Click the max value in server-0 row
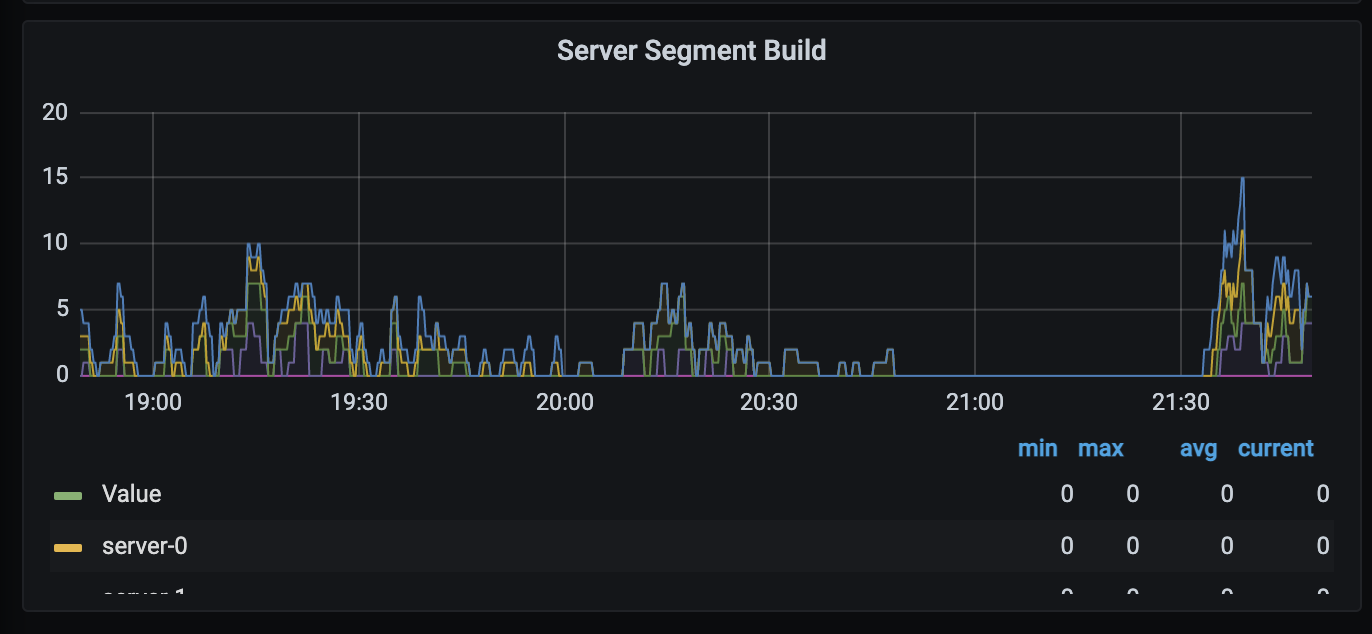The width and height of the screenshot is (1372, 634). click(1133, 546)
